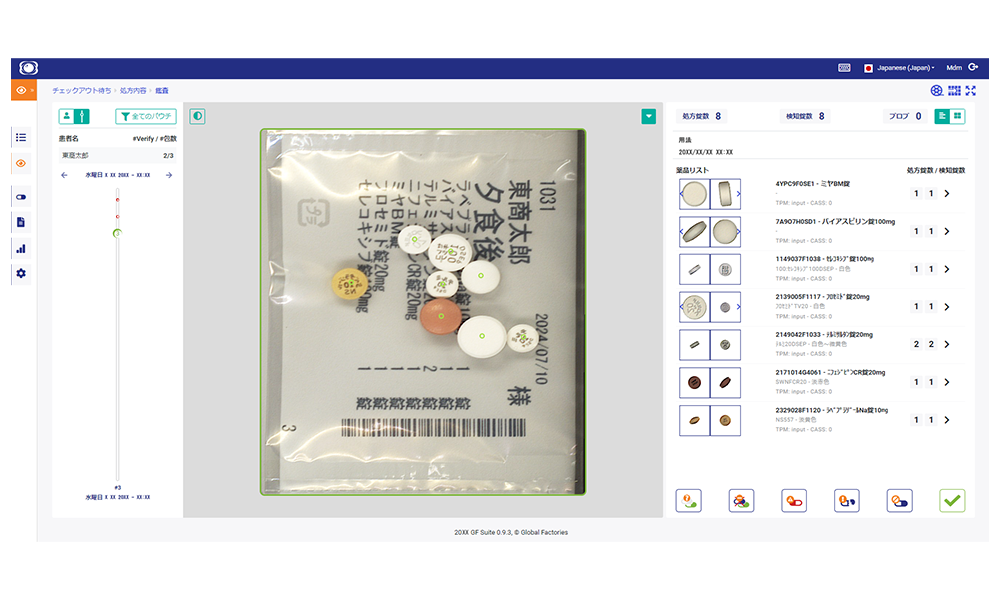Switch to the patient person view toggle

coord(66,116)
